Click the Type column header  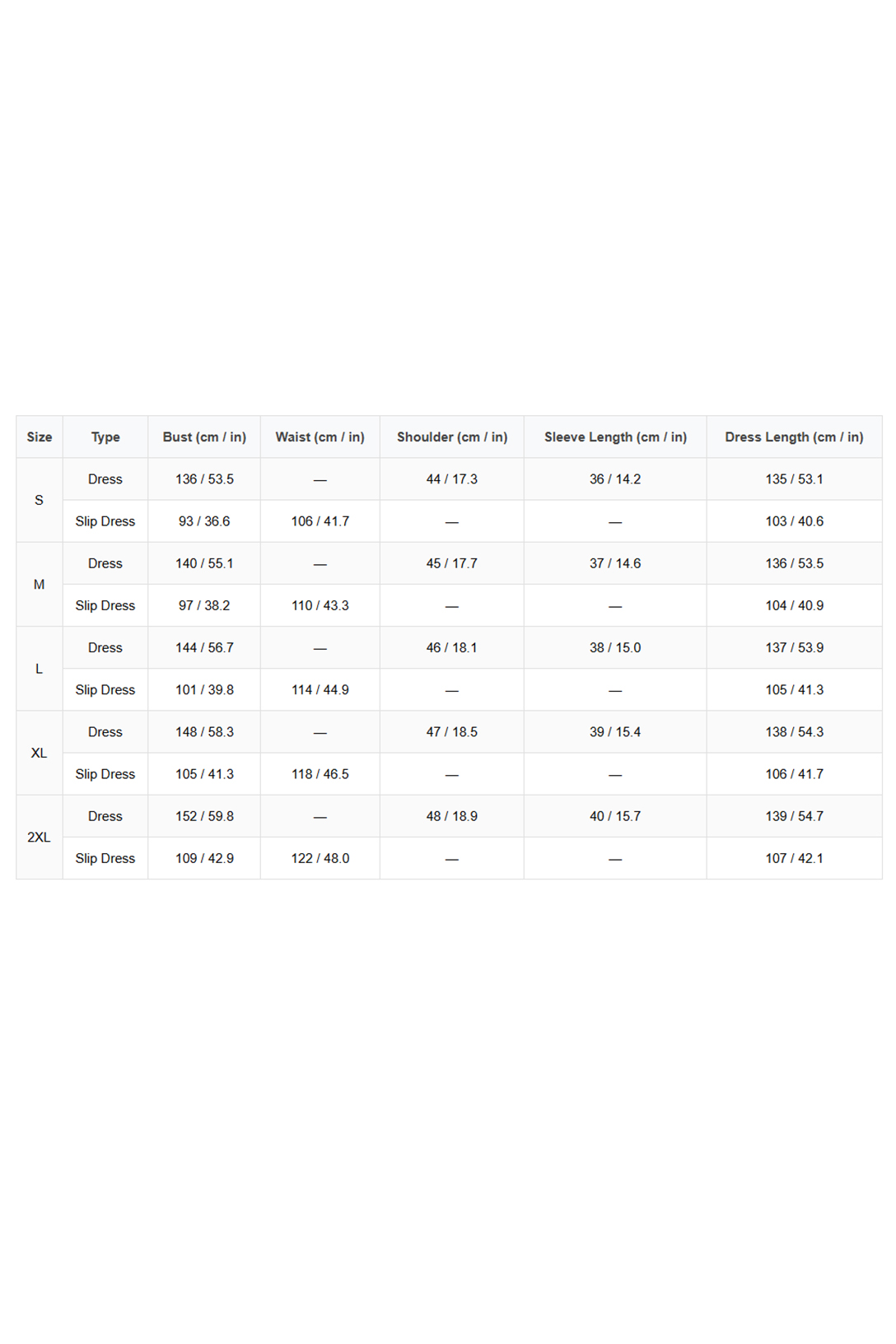click(x=105, y=437)
